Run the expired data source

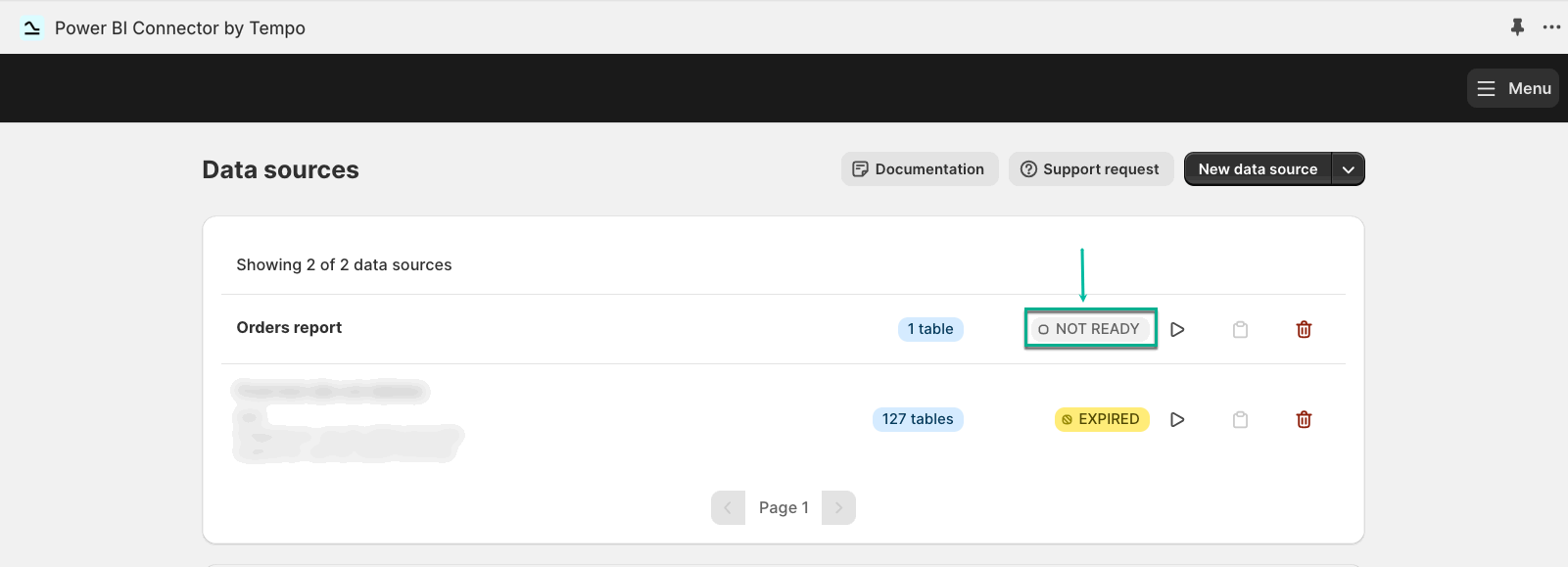[x=1177, y=419]
